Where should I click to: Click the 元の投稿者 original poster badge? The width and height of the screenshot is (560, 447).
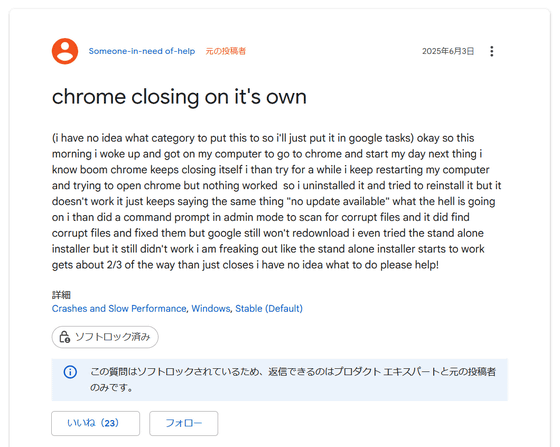click(225, 51)
